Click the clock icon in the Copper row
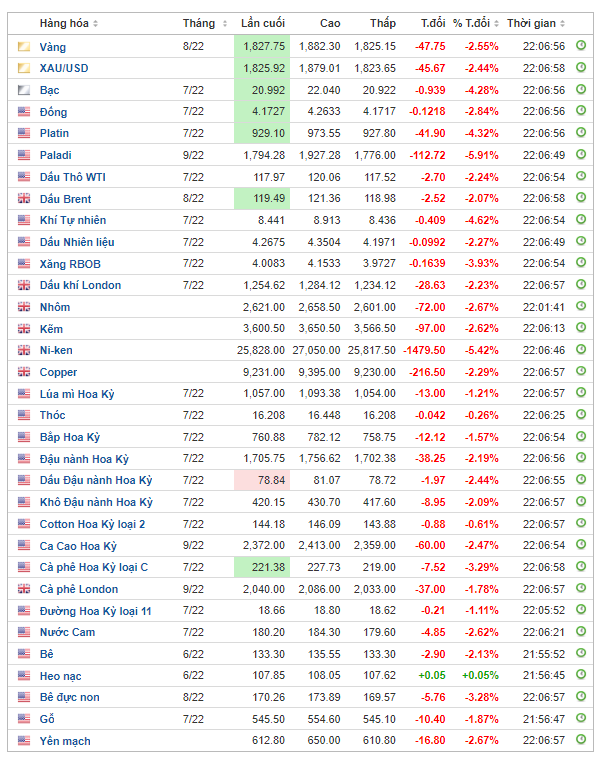Screen dimensions: 601x760 (581, 372)
